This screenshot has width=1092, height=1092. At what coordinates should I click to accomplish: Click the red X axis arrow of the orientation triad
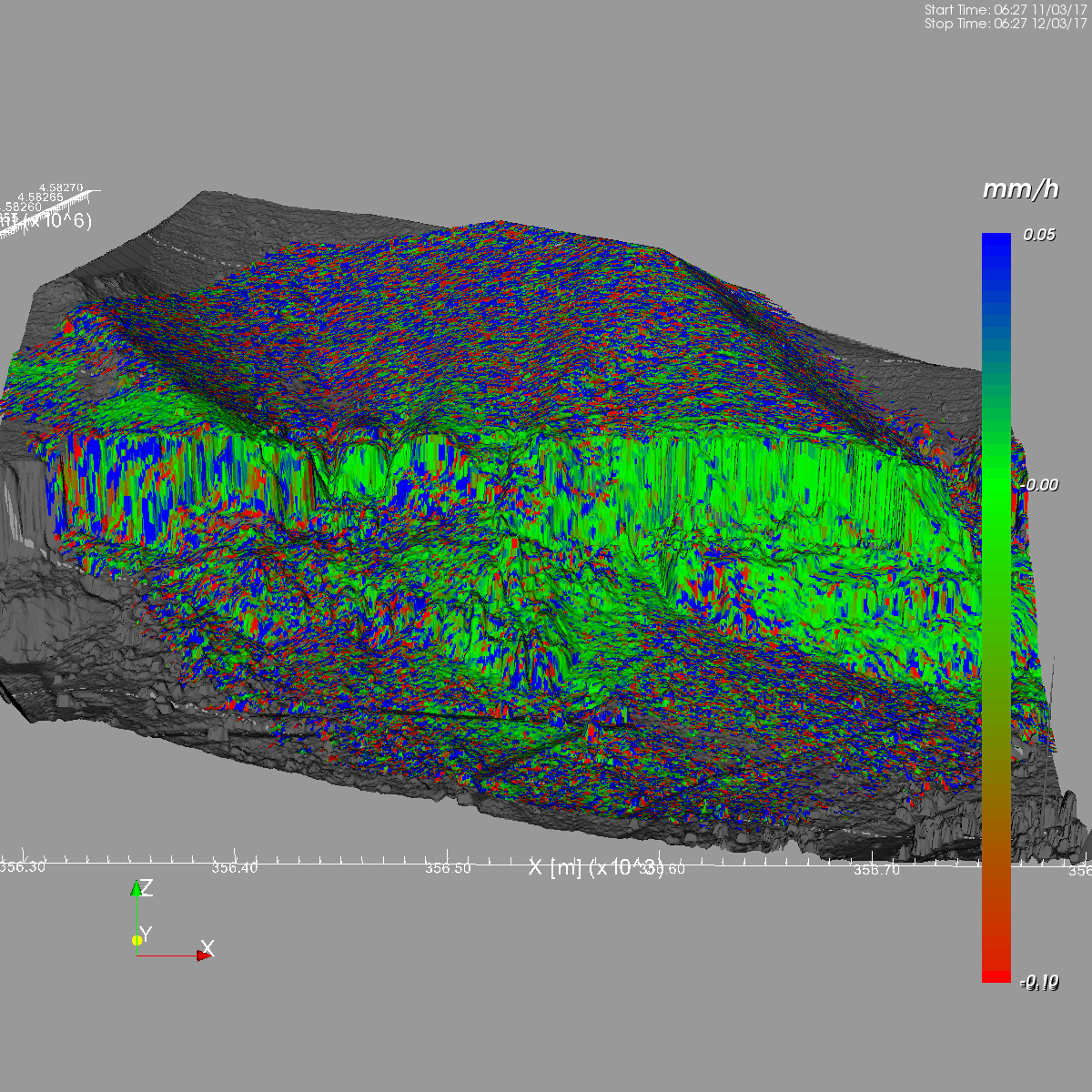click(204, 955)
